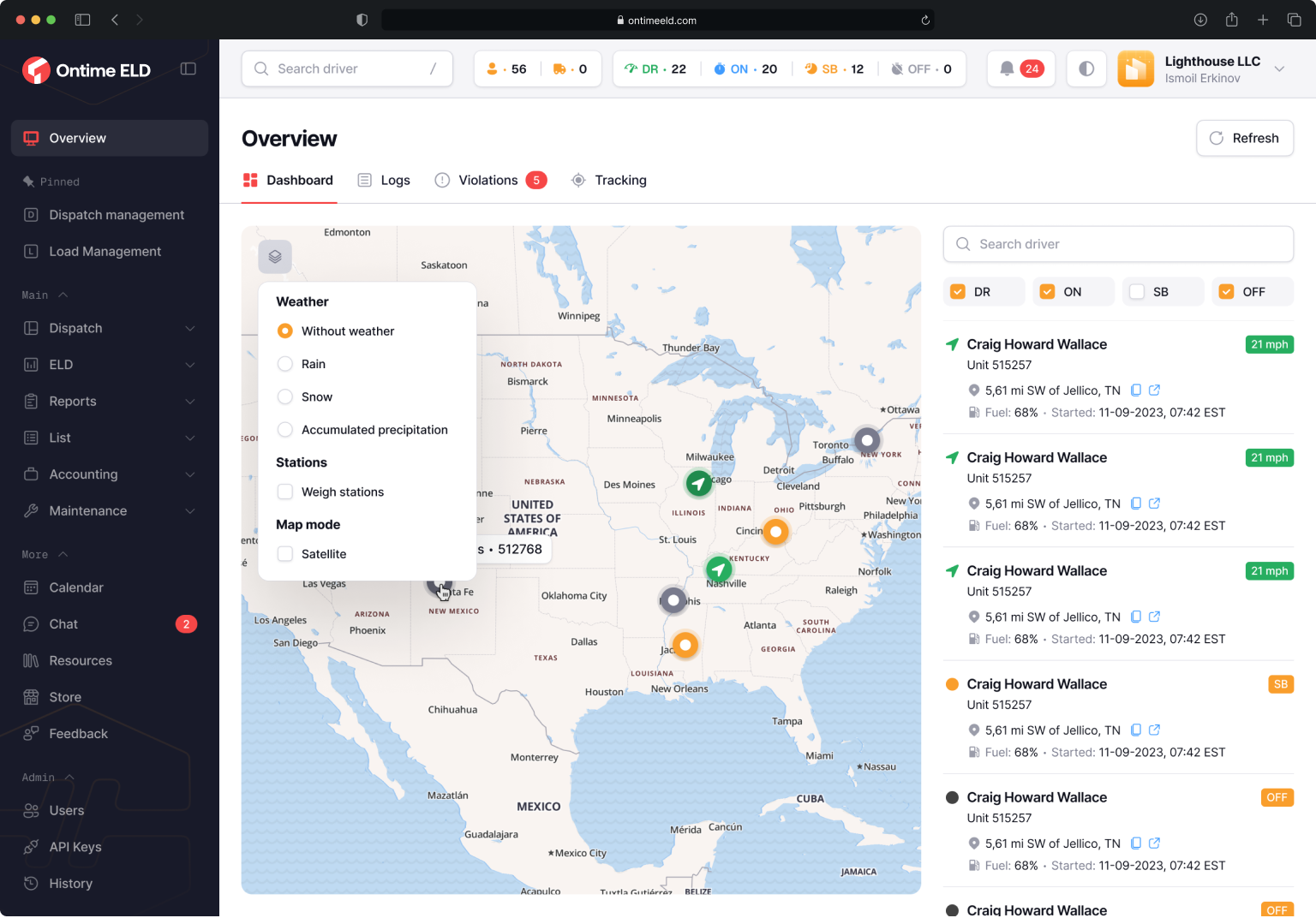Click Search driver field above driver list
Viewport: 1316px width, 918px height.
pos(1118,244)
